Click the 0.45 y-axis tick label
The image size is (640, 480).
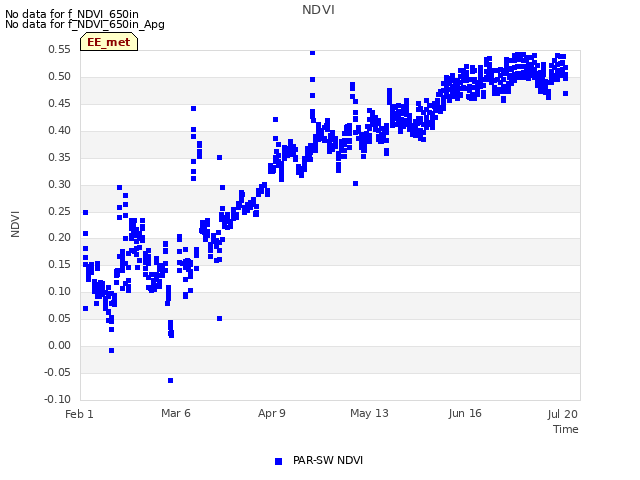pos(60,103)
